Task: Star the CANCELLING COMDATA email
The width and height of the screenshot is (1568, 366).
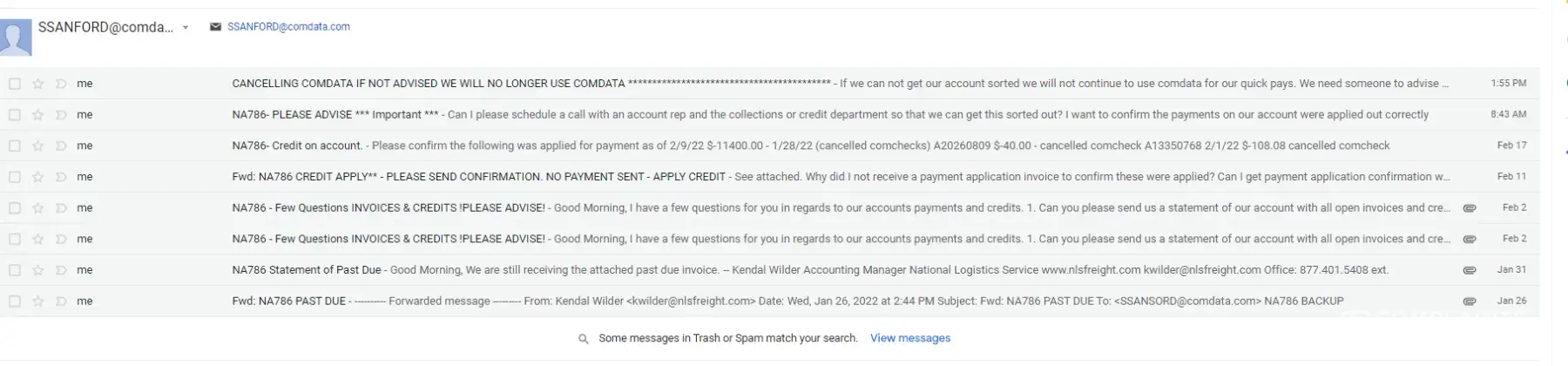Action: pyautogui.click(x=37, y=84)
